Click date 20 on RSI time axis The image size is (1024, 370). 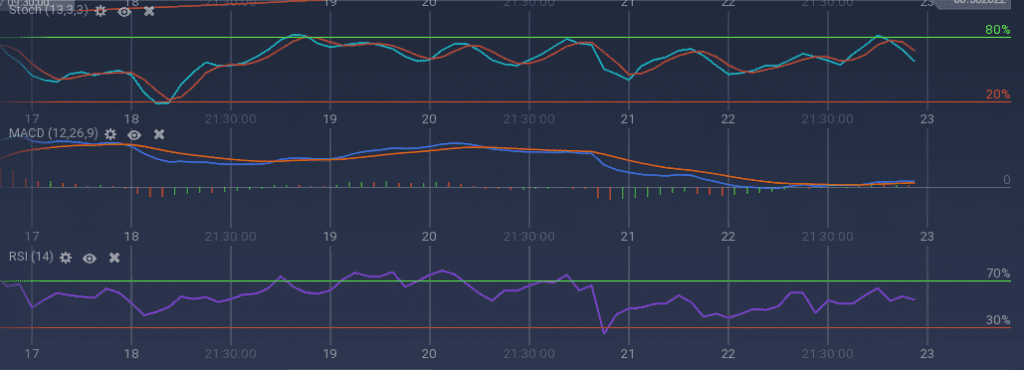click(429, 353)
